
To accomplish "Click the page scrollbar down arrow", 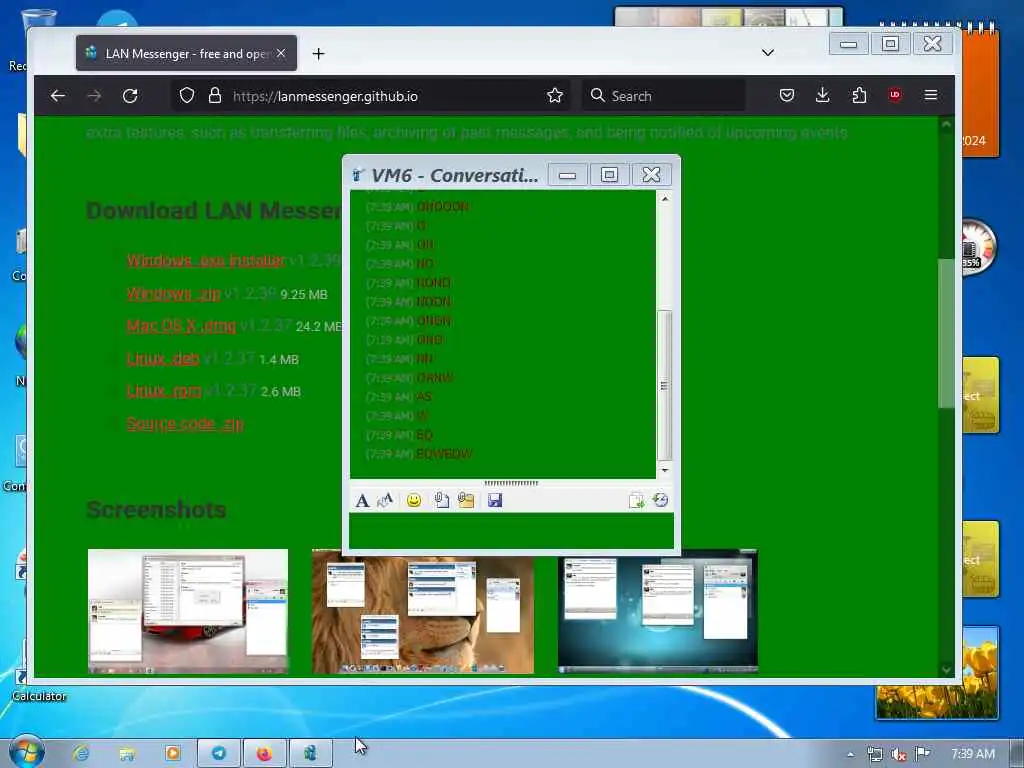I will [946, 669].
